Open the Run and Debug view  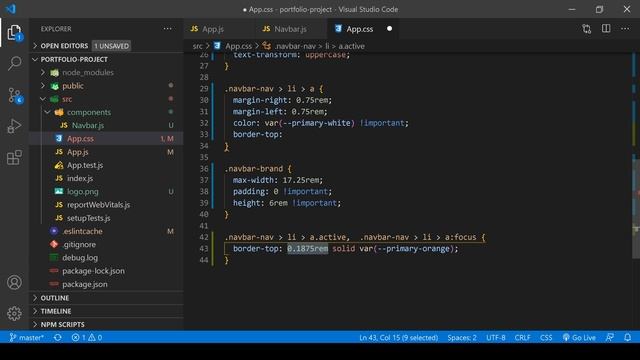point(14,126)
